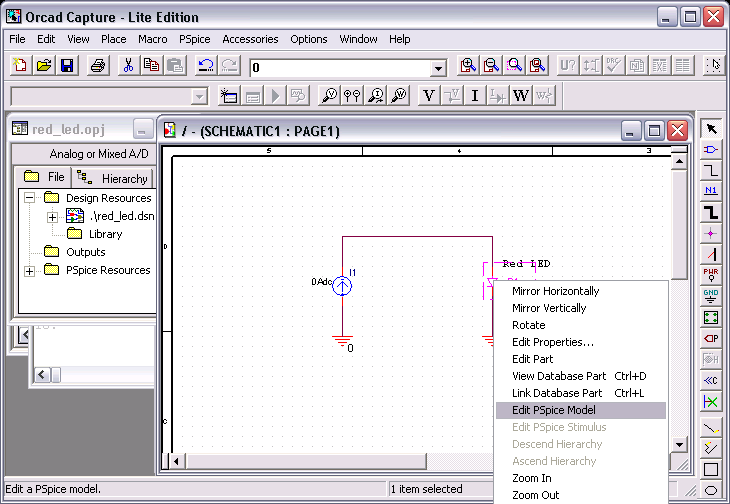Click the Zoom to all icon
The image size is (730, 504).
[538, 65]
